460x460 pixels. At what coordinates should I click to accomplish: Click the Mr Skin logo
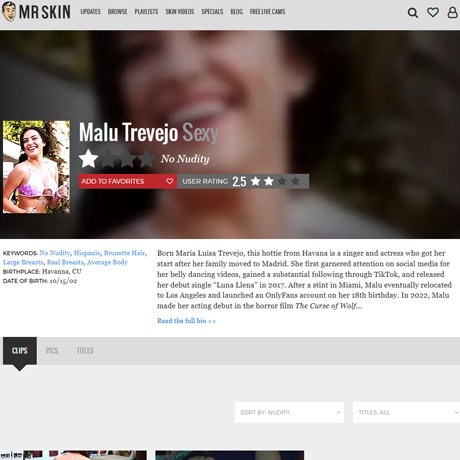click(36, 12)
